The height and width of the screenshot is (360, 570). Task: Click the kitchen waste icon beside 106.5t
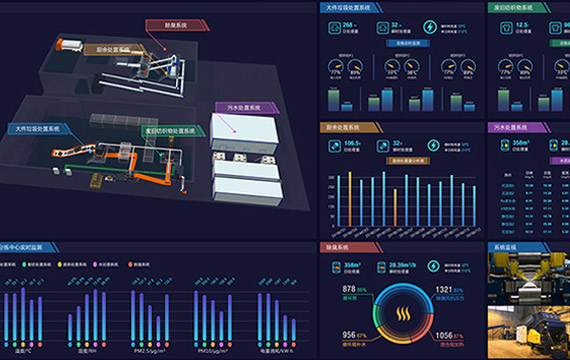tap(334, 146)
